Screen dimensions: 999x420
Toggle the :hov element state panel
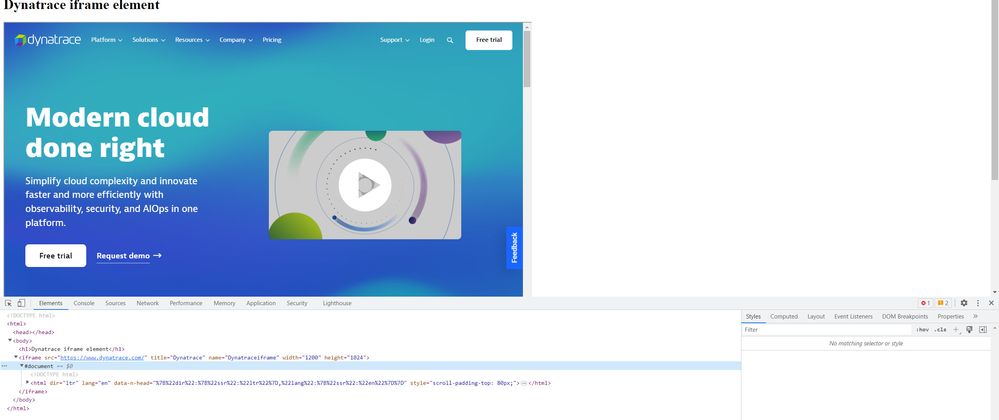922,329
